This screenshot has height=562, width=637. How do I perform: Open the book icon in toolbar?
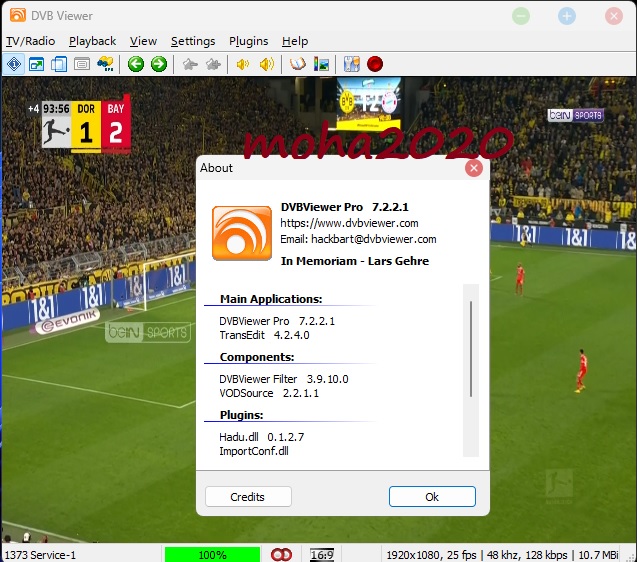(x=297, y=64)
